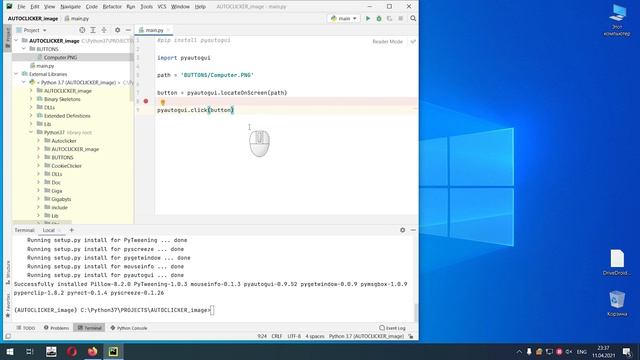The image size is (640, 360).
Task: Click the inspections checkmark next to Reader Mode
Action: 413,42
